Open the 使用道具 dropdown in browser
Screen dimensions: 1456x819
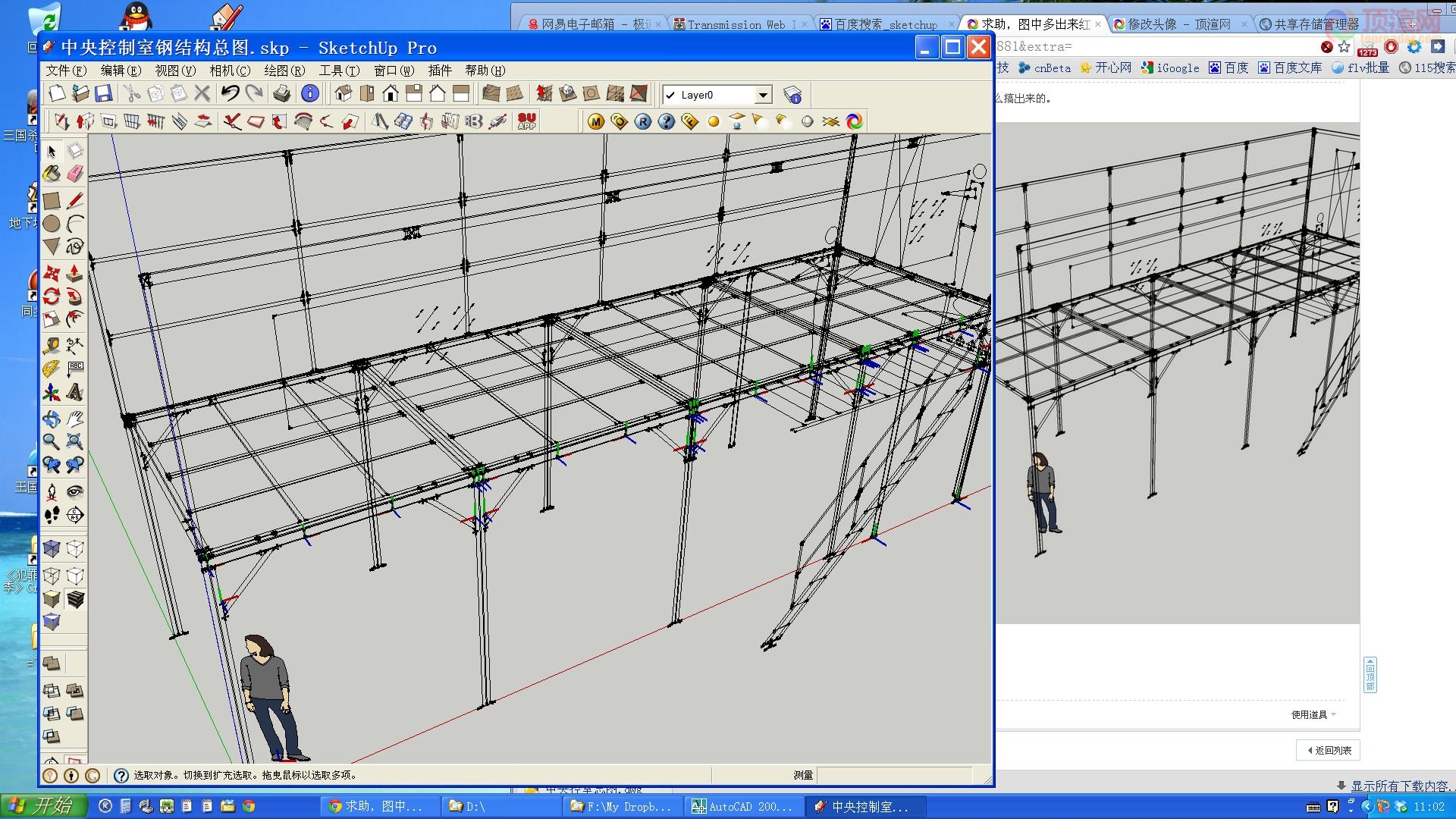tap(1313, 714)
